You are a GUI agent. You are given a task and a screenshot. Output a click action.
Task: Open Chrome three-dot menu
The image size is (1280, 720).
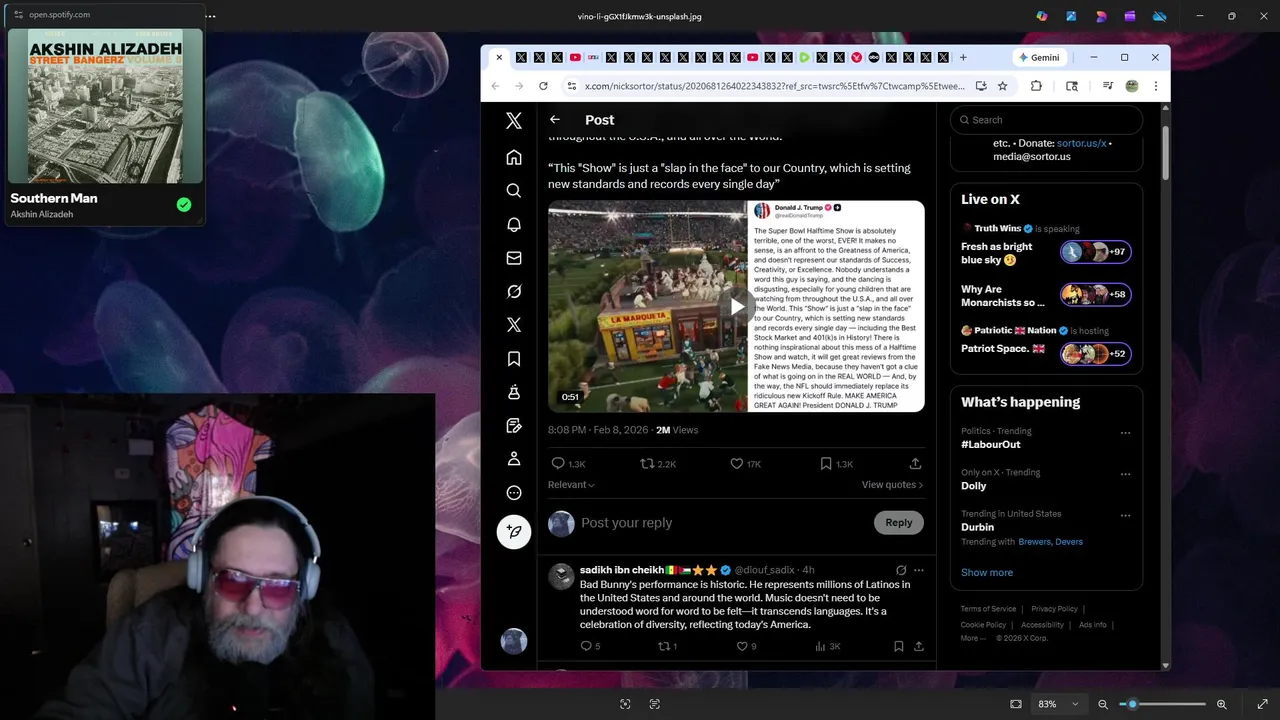(1155, 86)
